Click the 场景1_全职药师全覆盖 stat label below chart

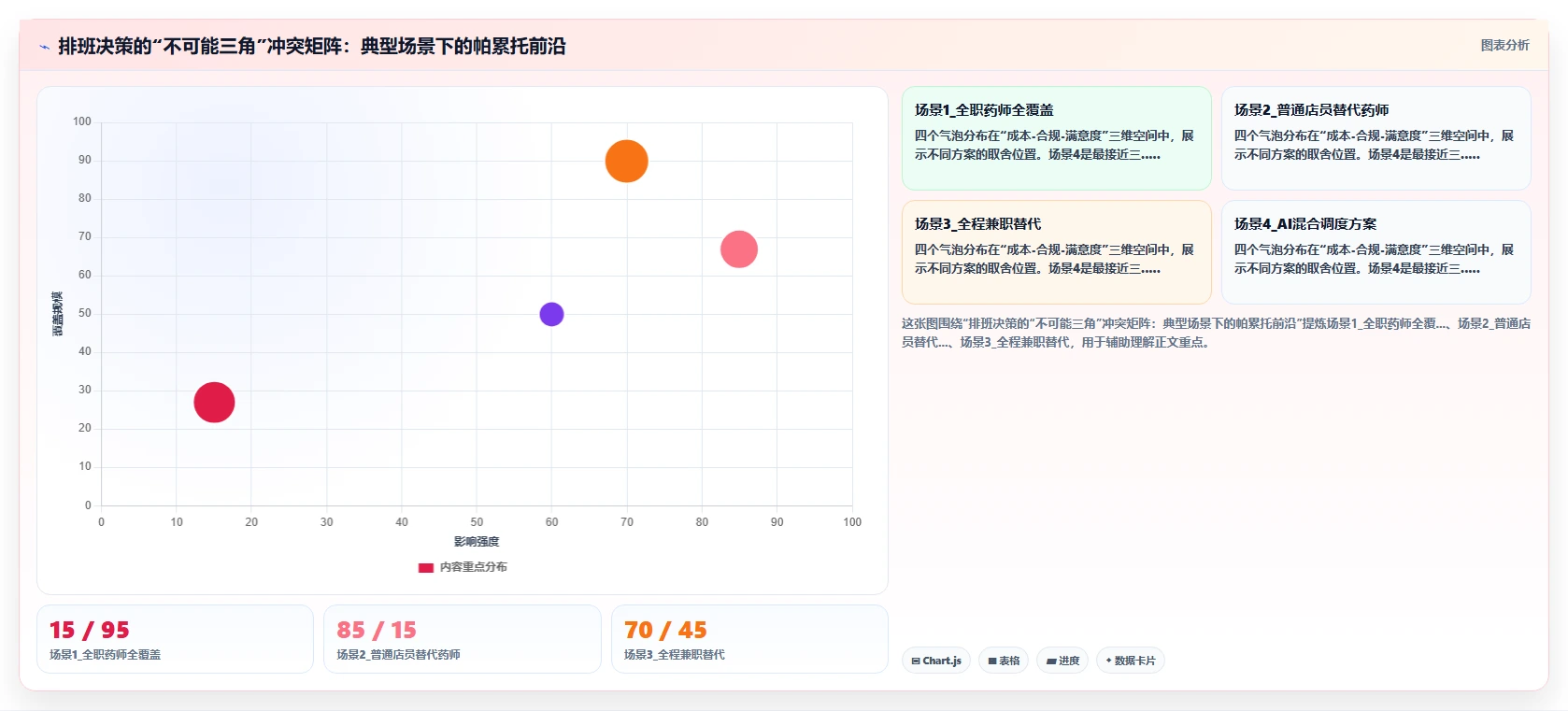click(x=105, y=655)
